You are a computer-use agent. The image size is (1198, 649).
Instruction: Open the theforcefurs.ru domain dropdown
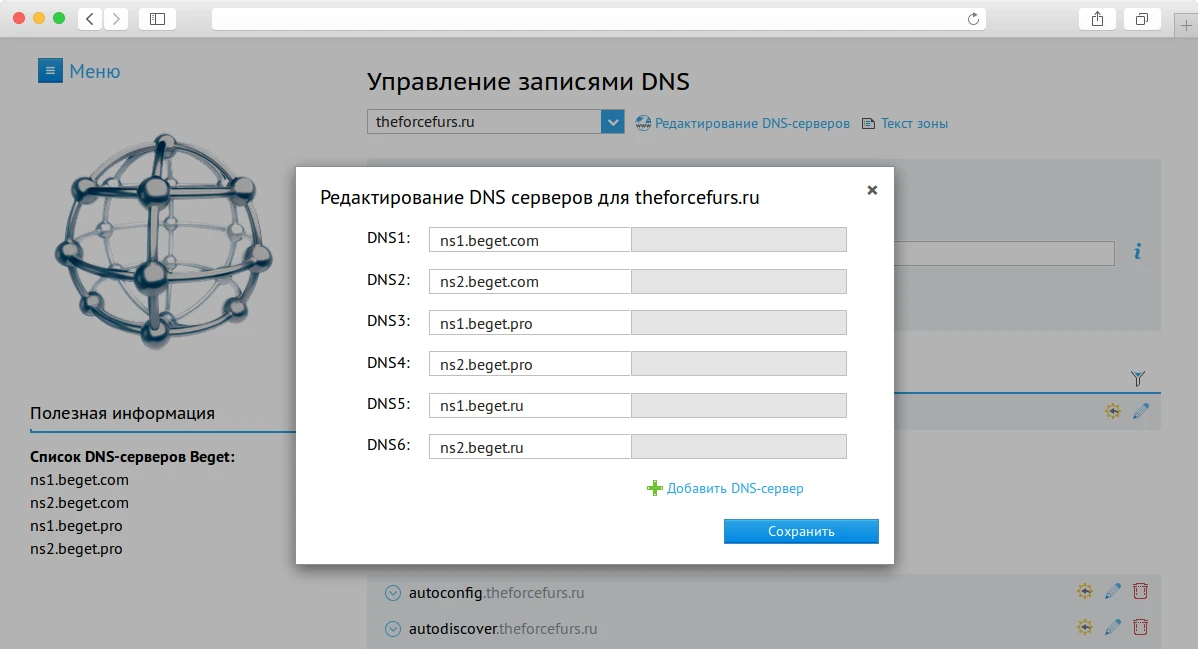pyautogui.click(x=611, y=121)
